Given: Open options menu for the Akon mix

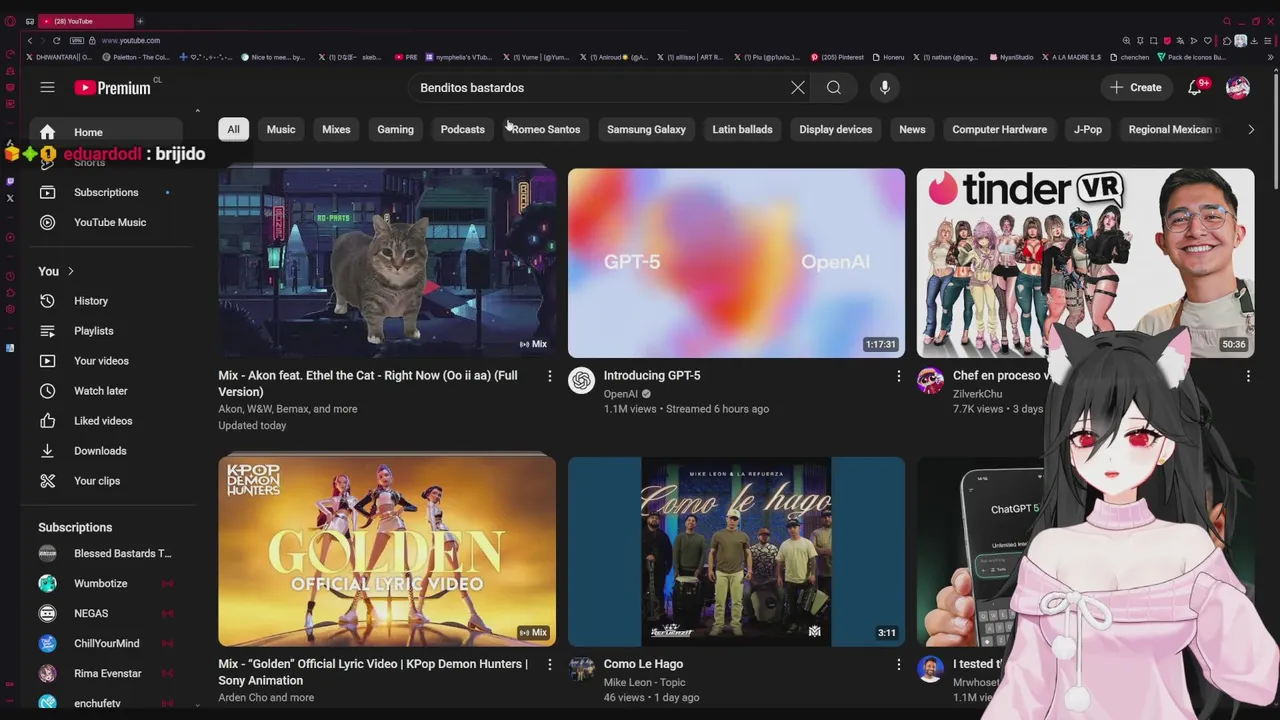Looking at the screenshot, I should click(549, 376).
